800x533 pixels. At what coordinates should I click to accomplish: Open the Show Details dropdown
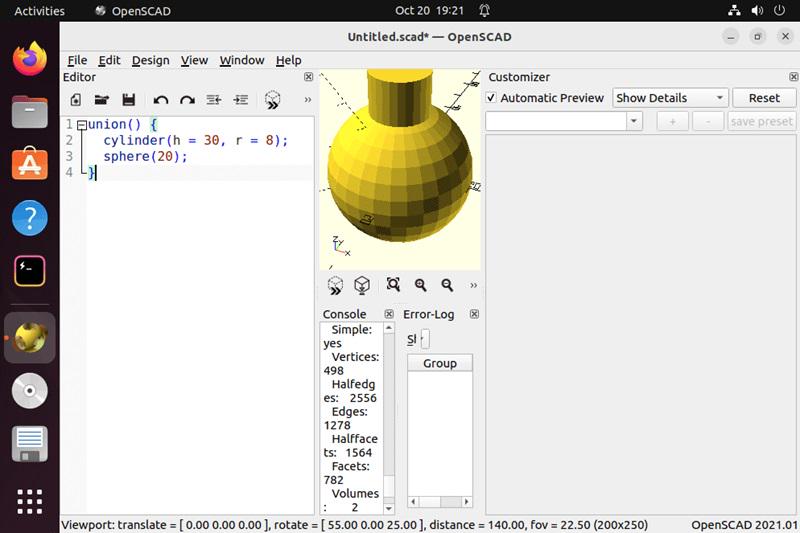pos(669,98)
